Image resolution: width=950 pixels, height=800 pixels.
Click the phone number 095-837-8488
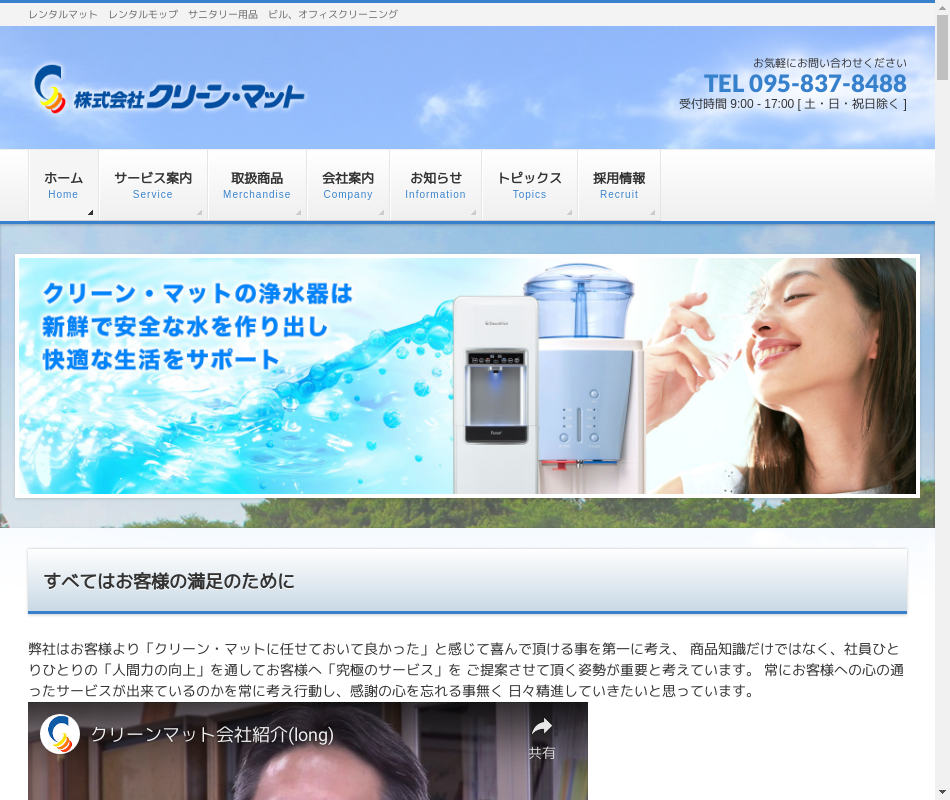[804, 83]
